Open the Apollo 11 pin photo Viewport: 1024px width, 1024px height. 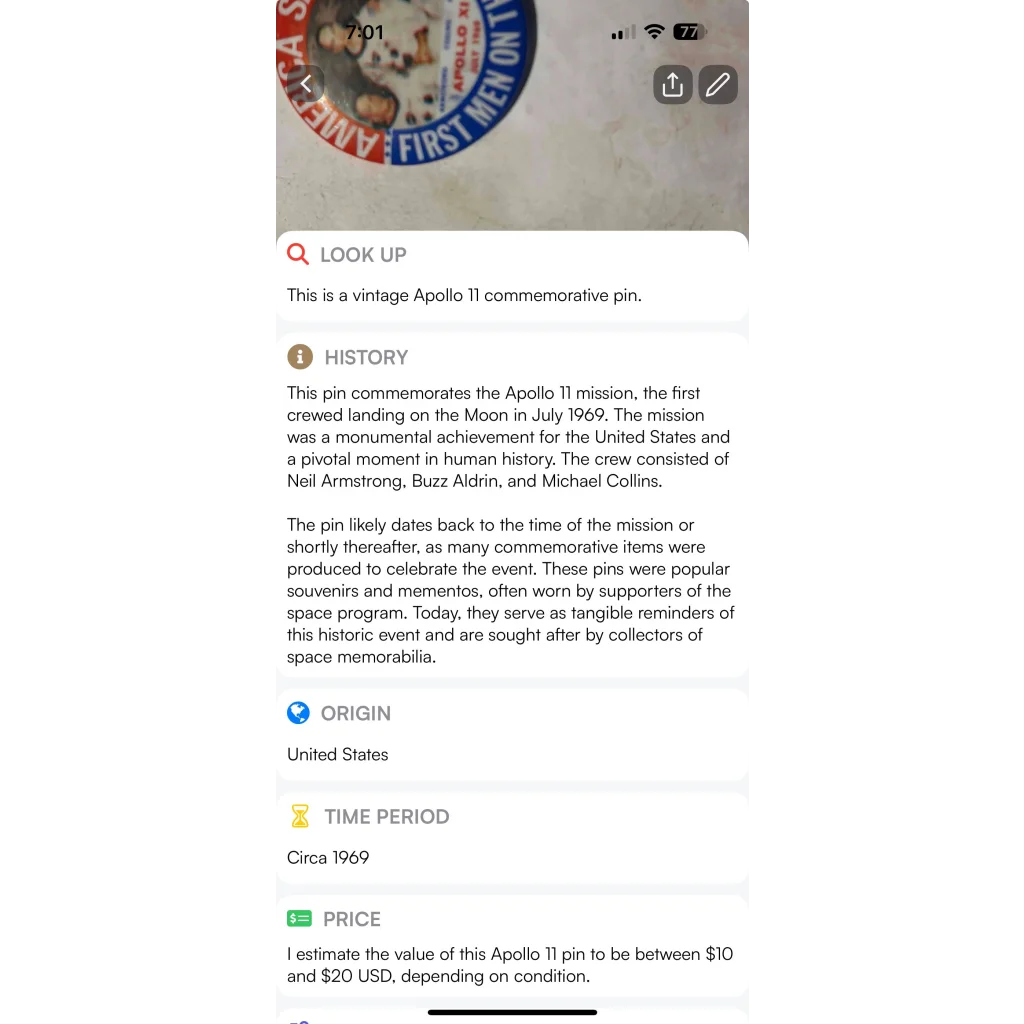(512, 115)
